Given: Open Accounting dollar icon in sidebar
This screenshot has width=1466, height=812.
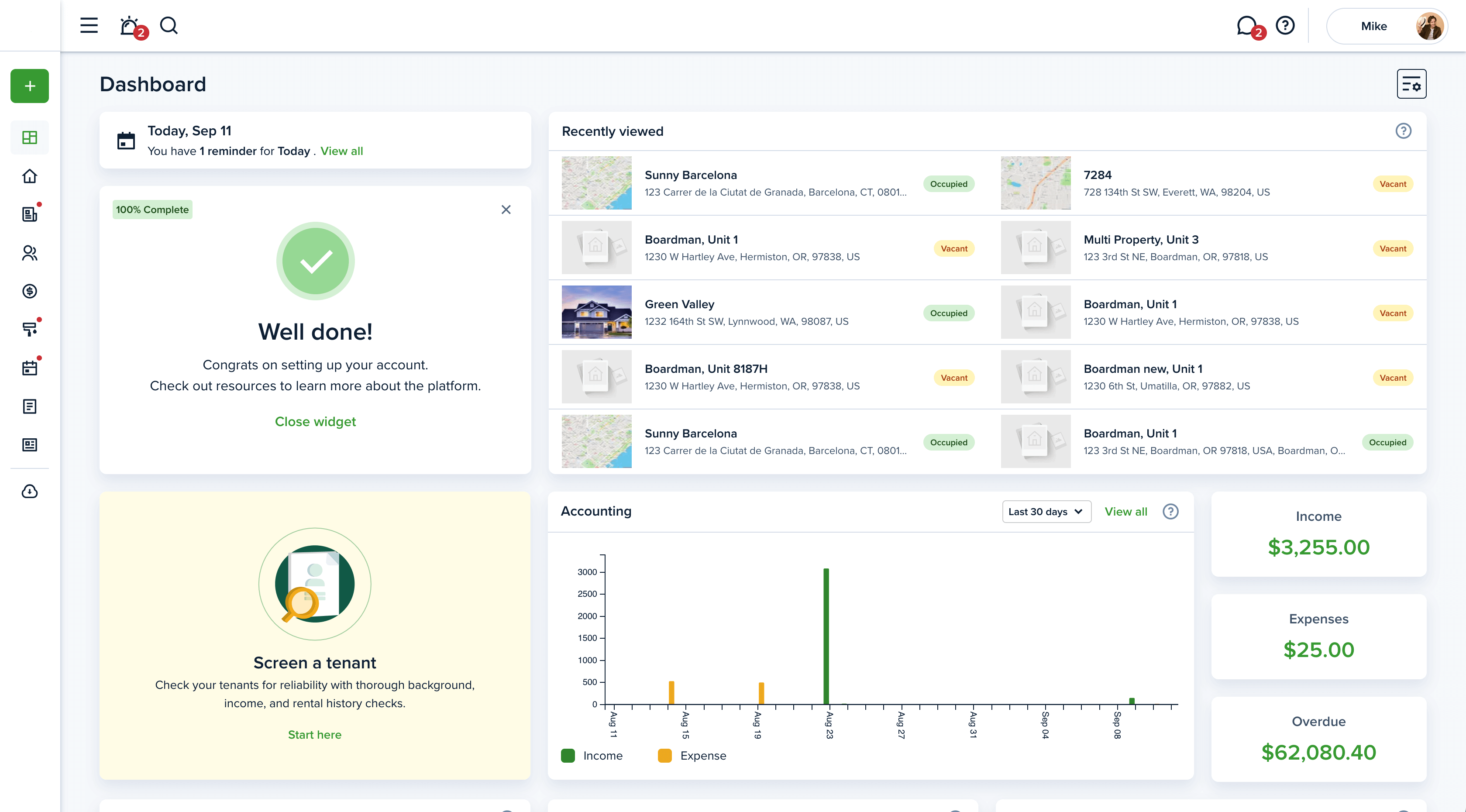Looking at the screenshot, I should [x=30, y=291].
